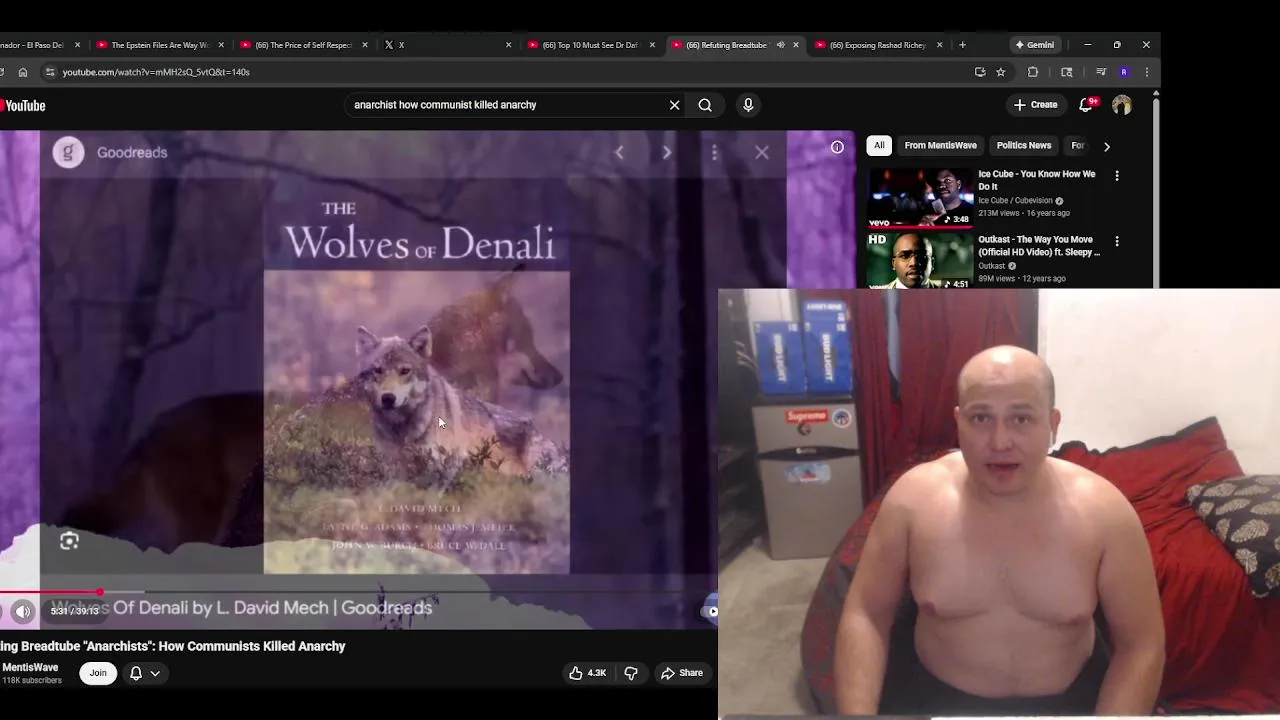Image resolution: width=1280 pixels, height=720 pixels.
Task: Open the browser extensions puzzle icon
Action: tap(1033, 72)
